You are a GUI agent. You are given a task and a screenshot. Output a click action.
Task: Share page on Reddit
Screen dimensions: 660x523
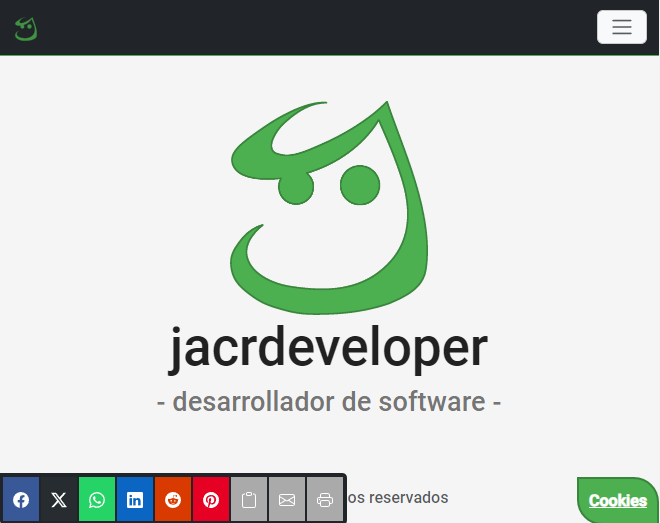tap(173, 499)
